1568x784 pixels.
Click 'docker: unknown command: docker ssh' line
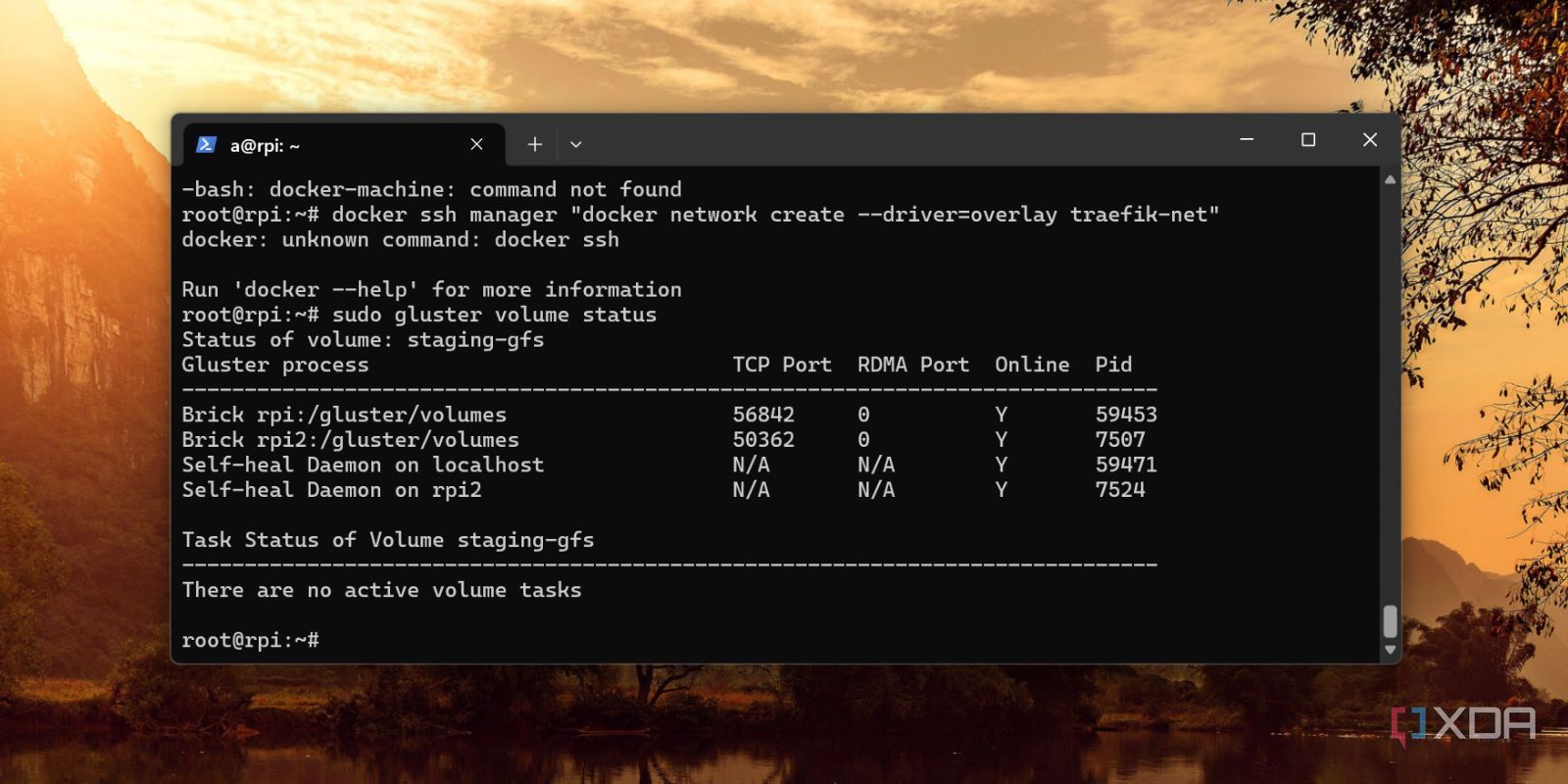click(x=401, y=240)
